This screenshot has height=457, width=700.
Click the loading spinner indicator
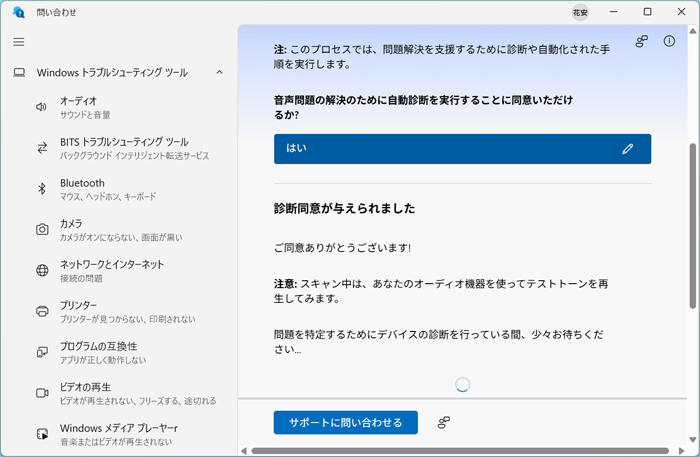pyautogui.click(x=462, y=384)
